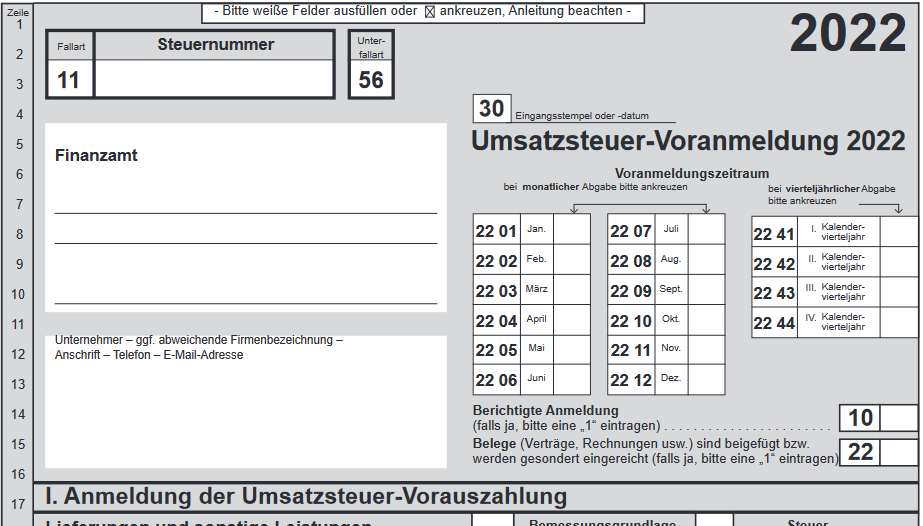Check the April 22 04 monthly box

point(572,319)
